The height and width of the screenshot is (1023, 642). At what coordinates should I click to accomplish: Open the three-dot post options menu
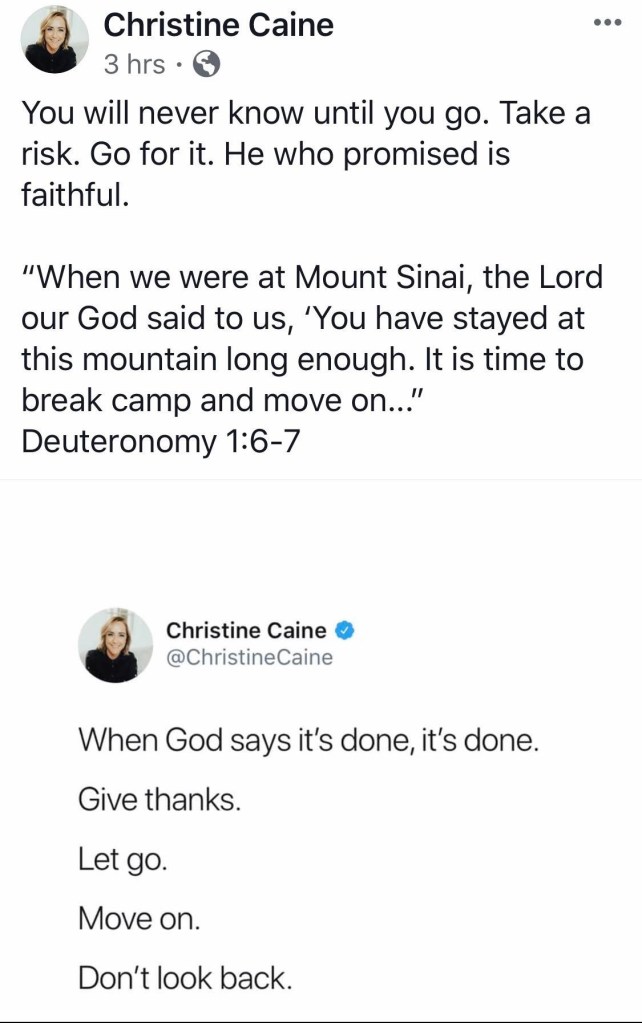[607, 22]
